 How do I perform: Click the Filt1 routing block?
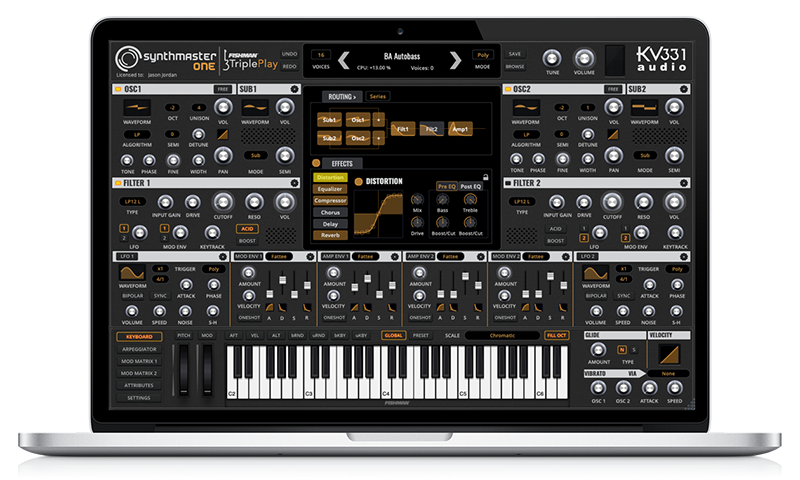(x=403, y=129)
